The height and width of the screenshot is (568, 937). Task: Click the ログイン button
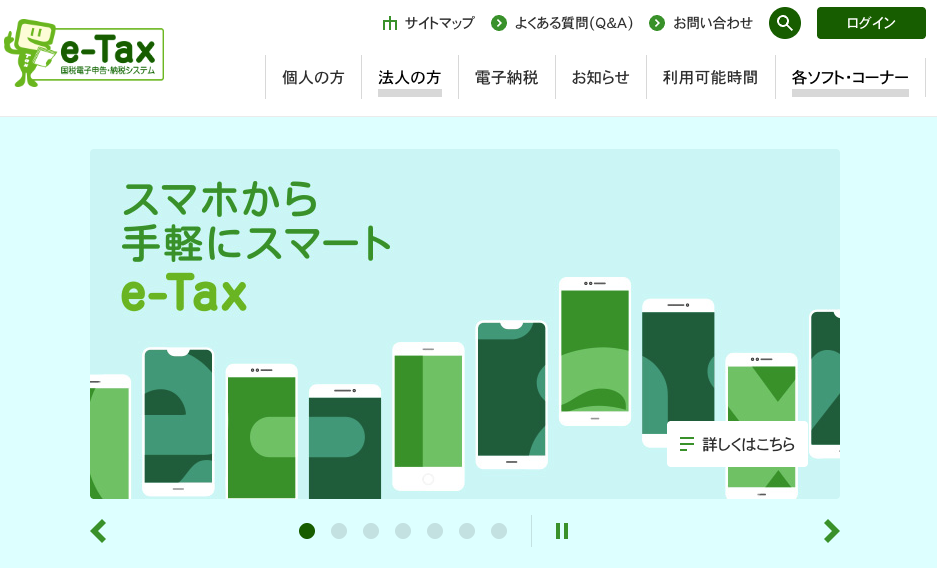[871, 23]
